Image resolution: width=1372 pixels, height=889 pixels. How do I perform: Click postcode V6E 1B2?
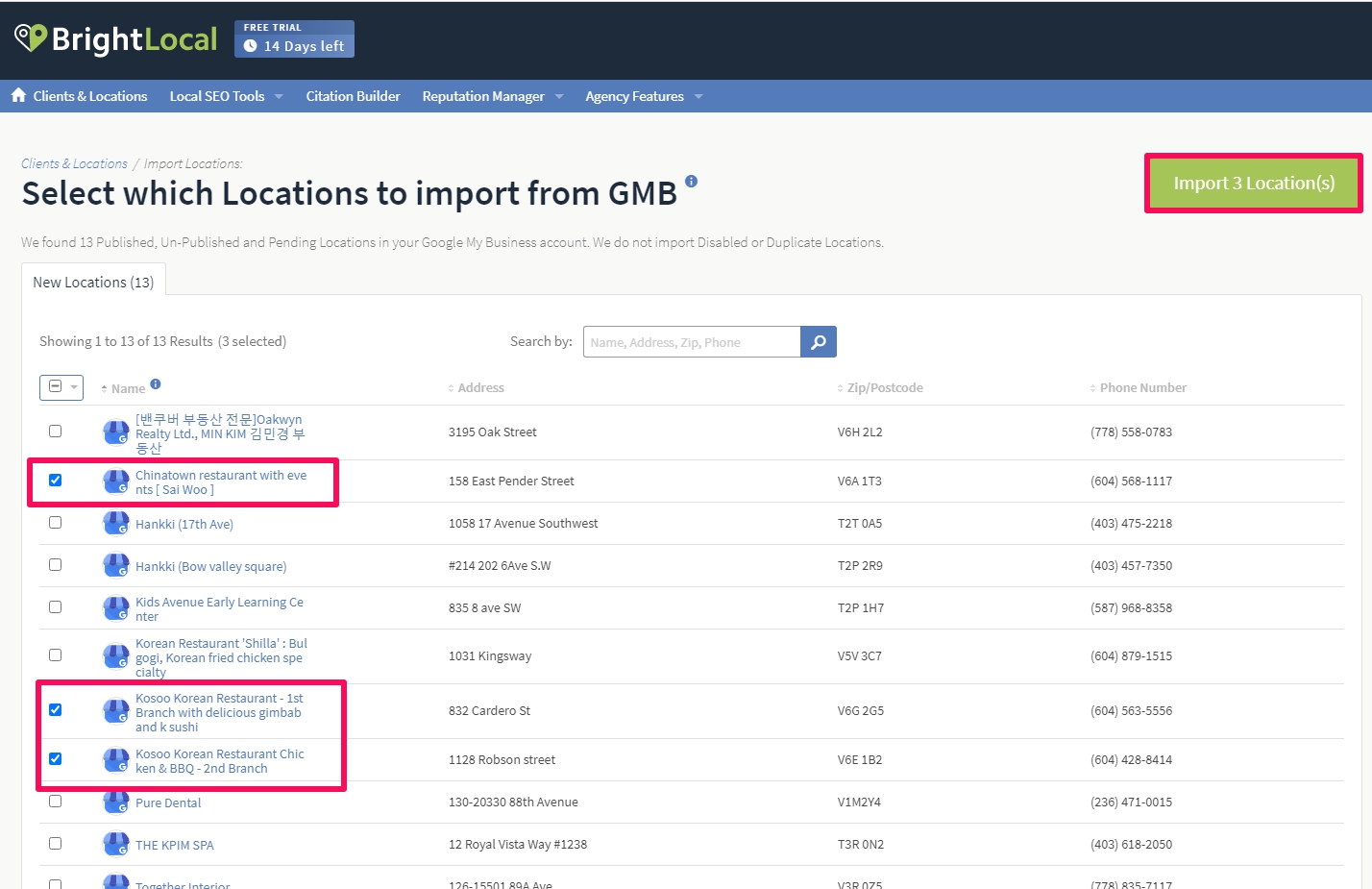[x=860, y=760]
